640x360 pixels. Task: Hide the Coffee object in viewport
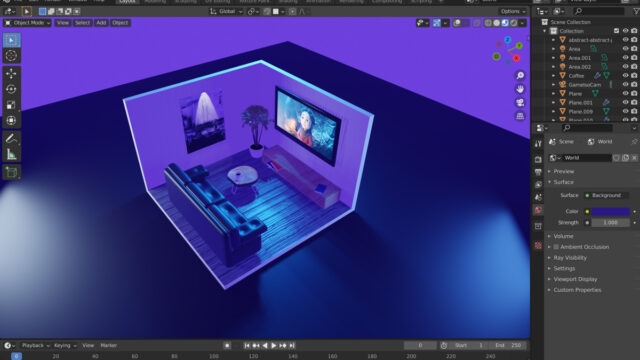point(625,76)
